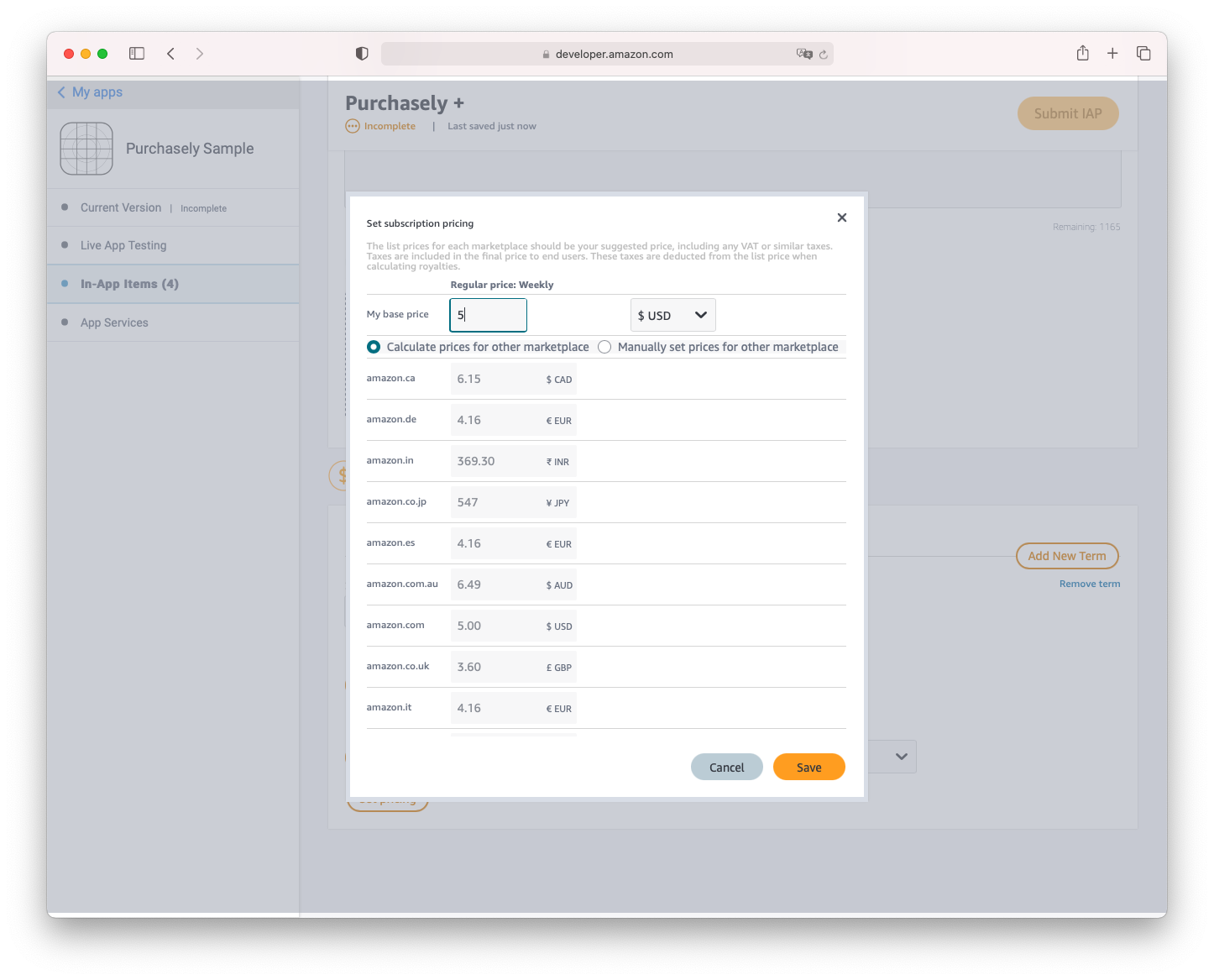
Task: Go back with the browser back arrow
Action: pos(170,54)
